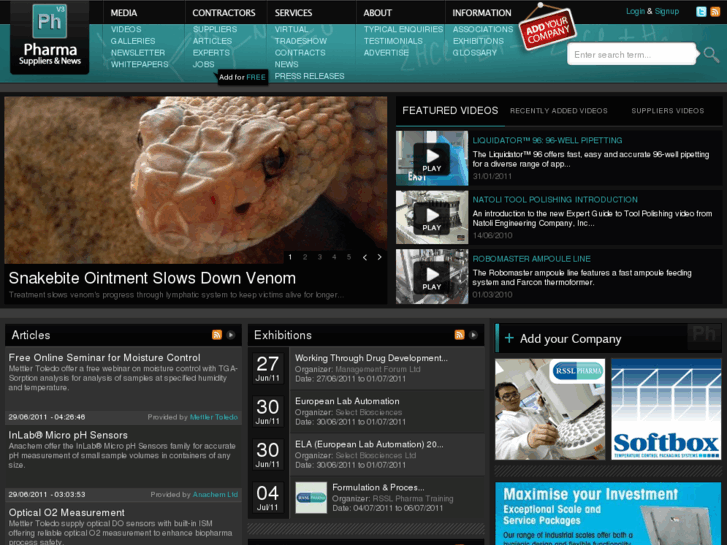The image size is (727, 545).
Task: Select slide 1 in the slideshow
Action: pos(290,257)
